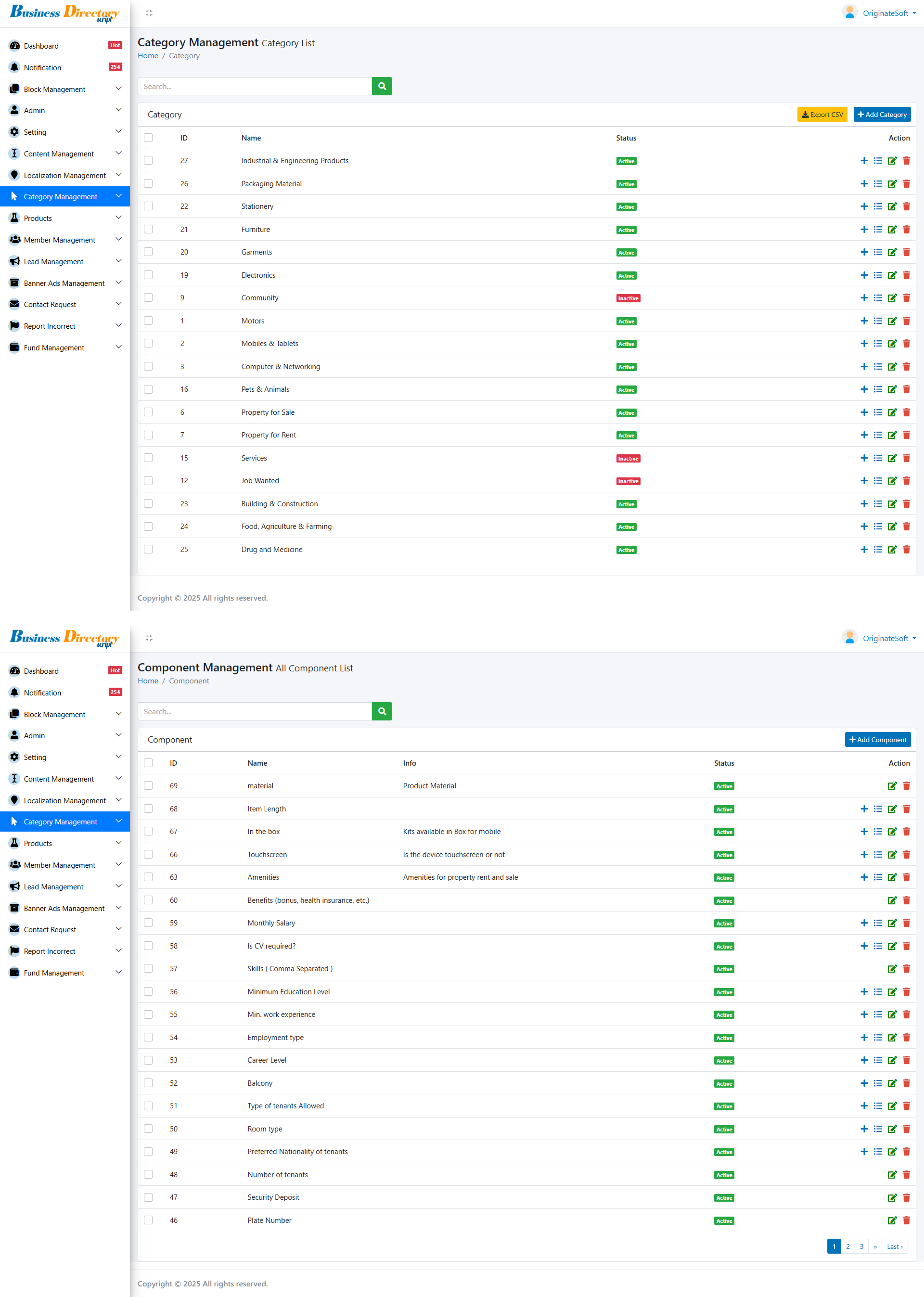Screen dimensions: 924x1297
Task: Open Dashboard from the top sidebar
Action: click(x=41, y=46)
